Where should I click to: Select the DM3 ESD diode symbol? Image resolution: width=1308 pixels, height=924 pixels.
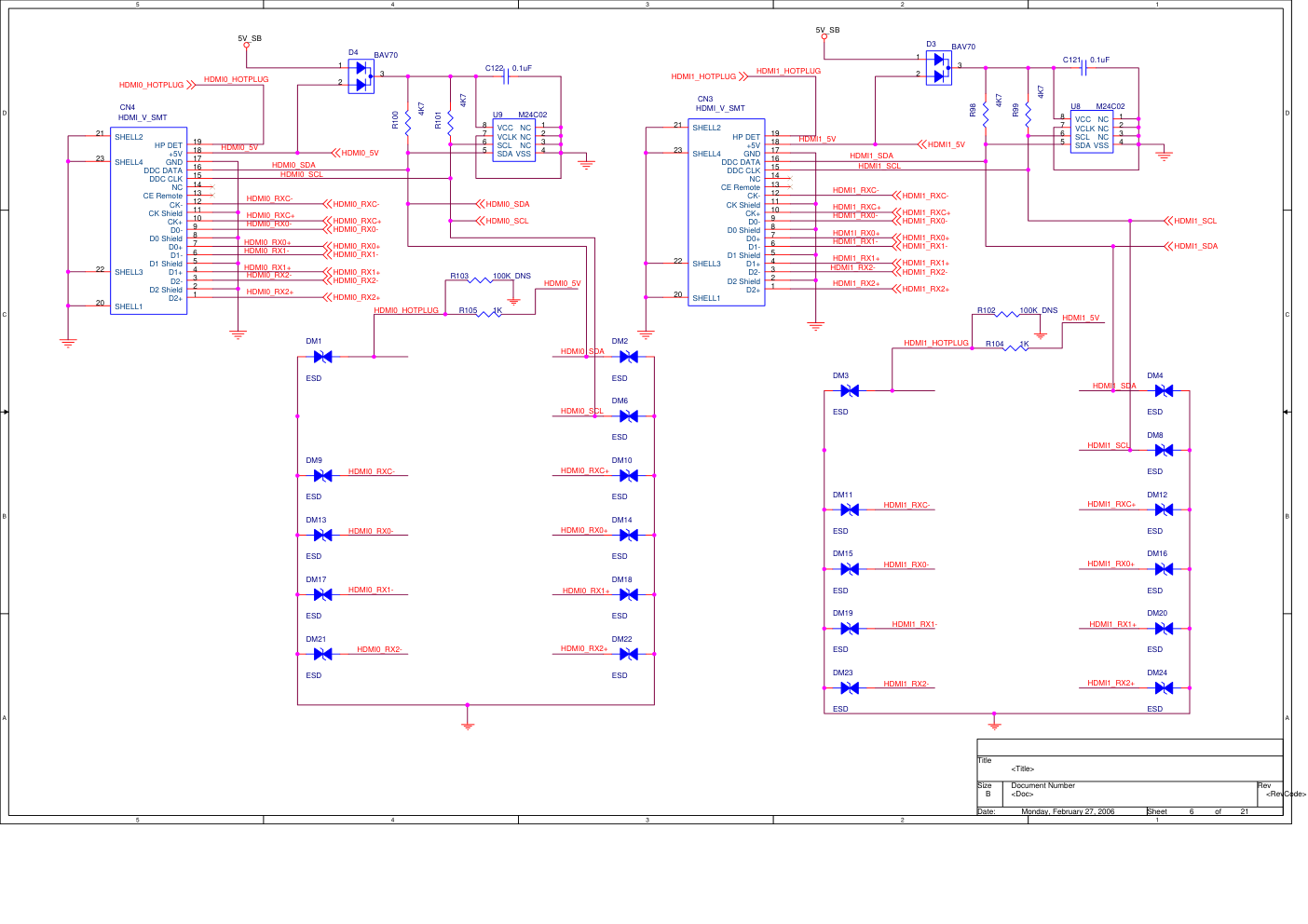pyautogui.click(x=850, y=391)
